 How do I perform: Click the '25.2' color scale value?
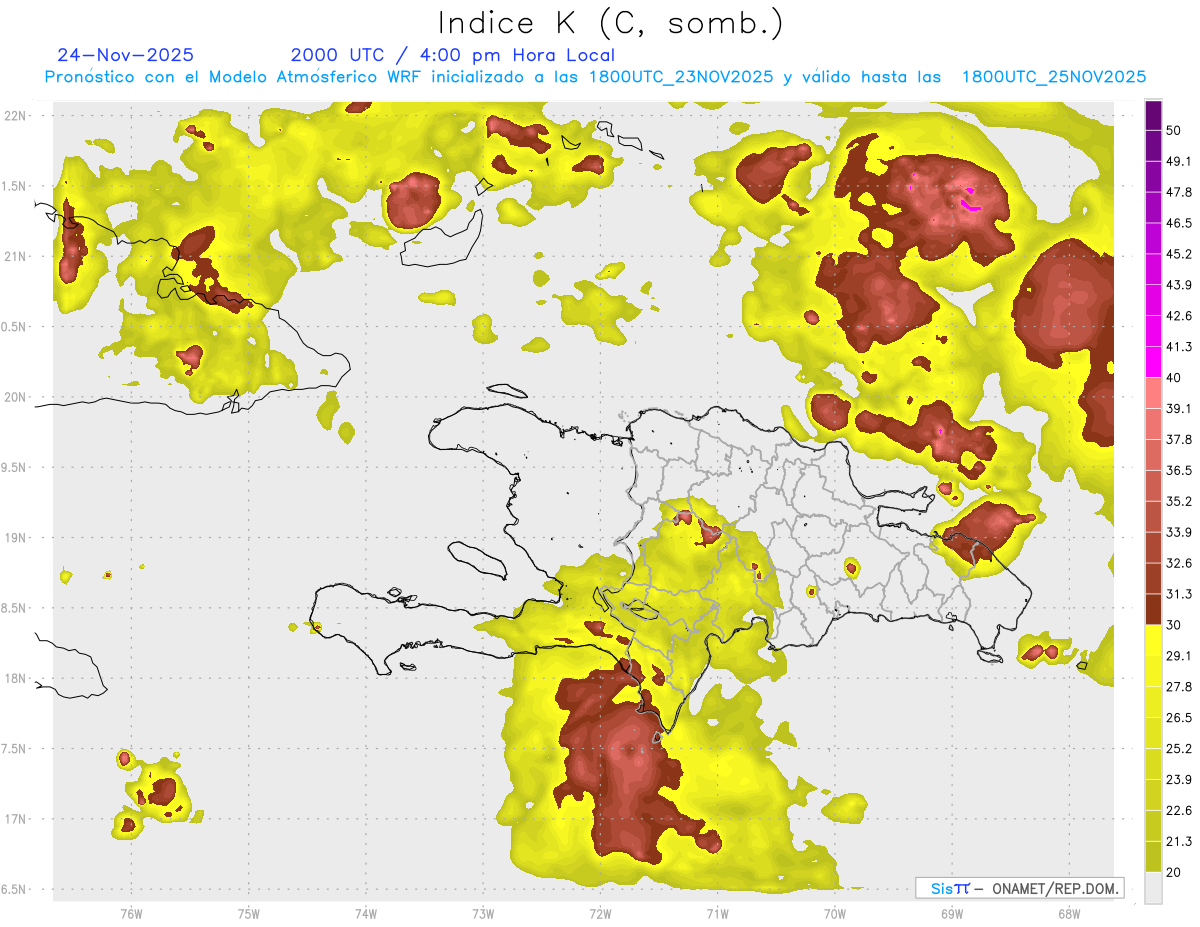(x=1179, y=749)
